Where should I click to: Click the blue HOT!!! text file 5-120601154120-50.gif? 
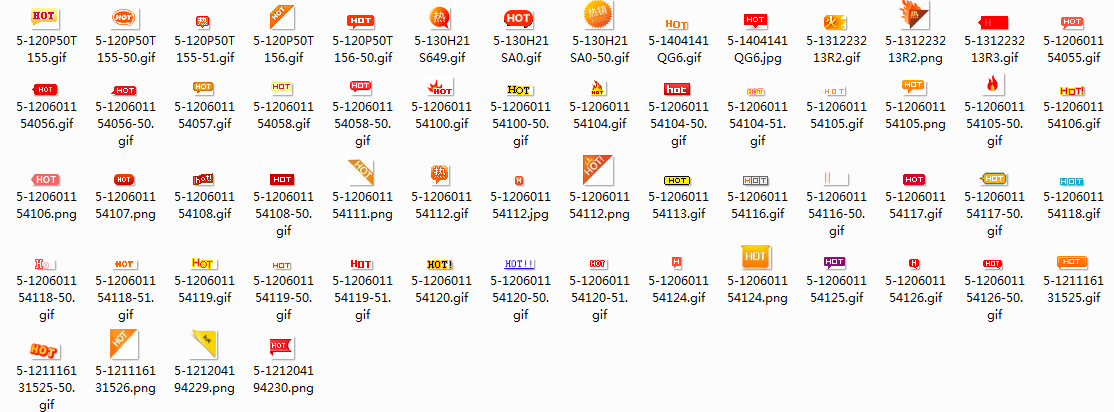point(518,264)
